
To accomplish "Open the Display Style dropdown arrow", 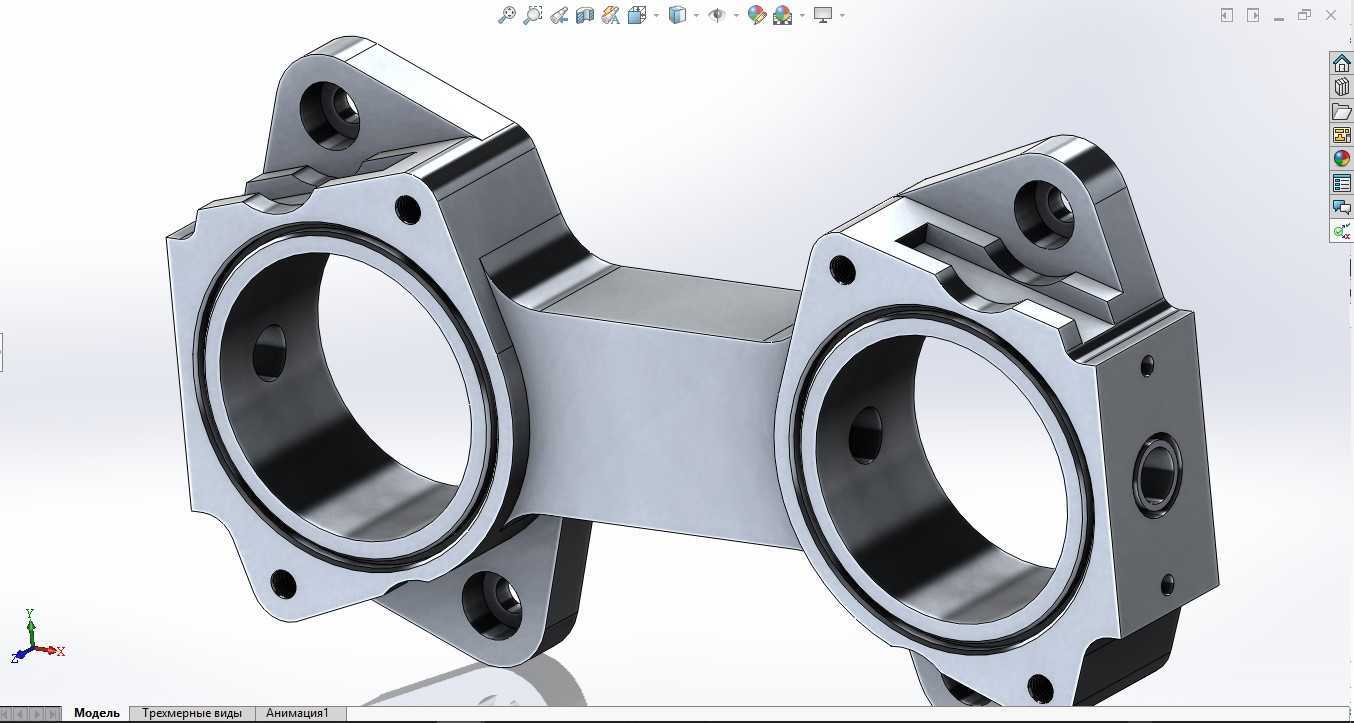I will point(696,15).
